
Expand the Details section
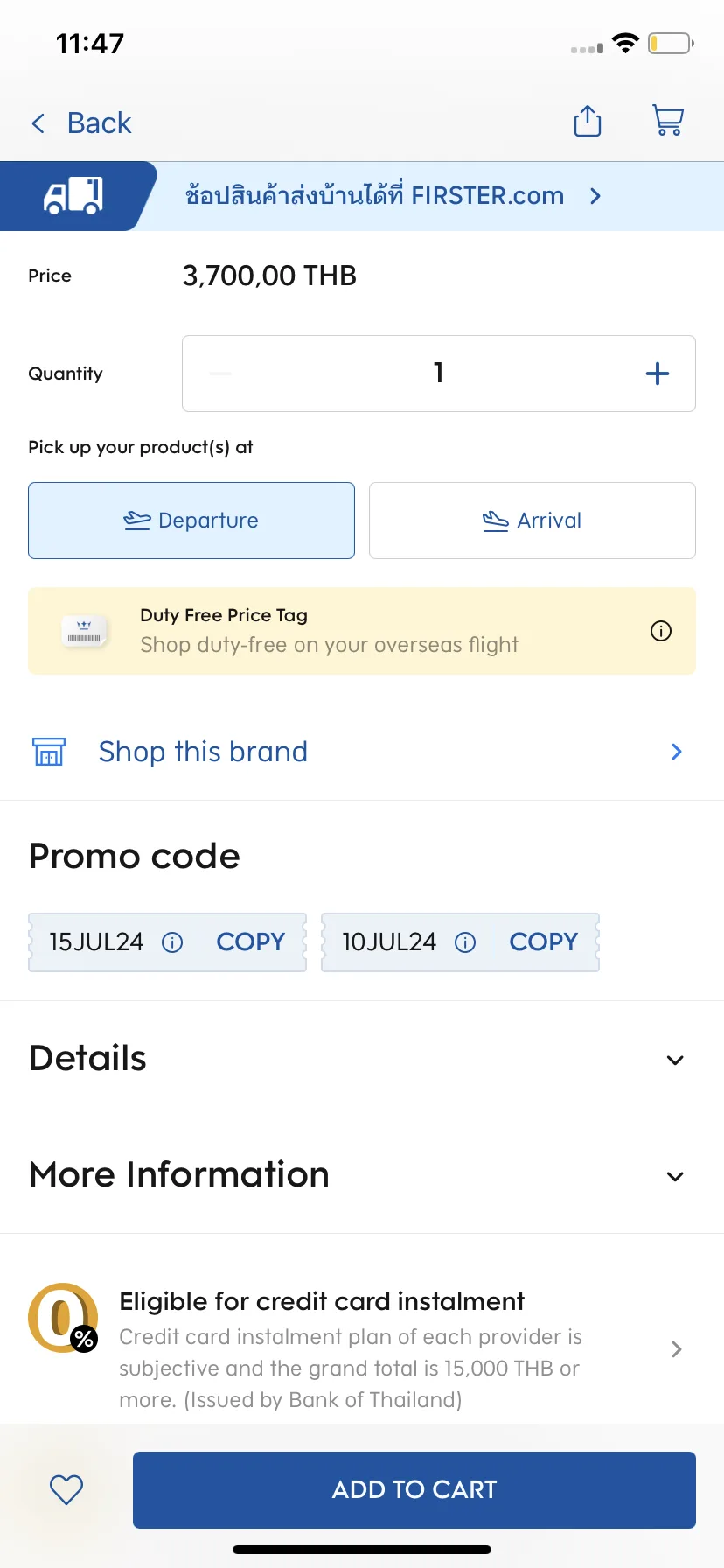[x=362, y=1059]
